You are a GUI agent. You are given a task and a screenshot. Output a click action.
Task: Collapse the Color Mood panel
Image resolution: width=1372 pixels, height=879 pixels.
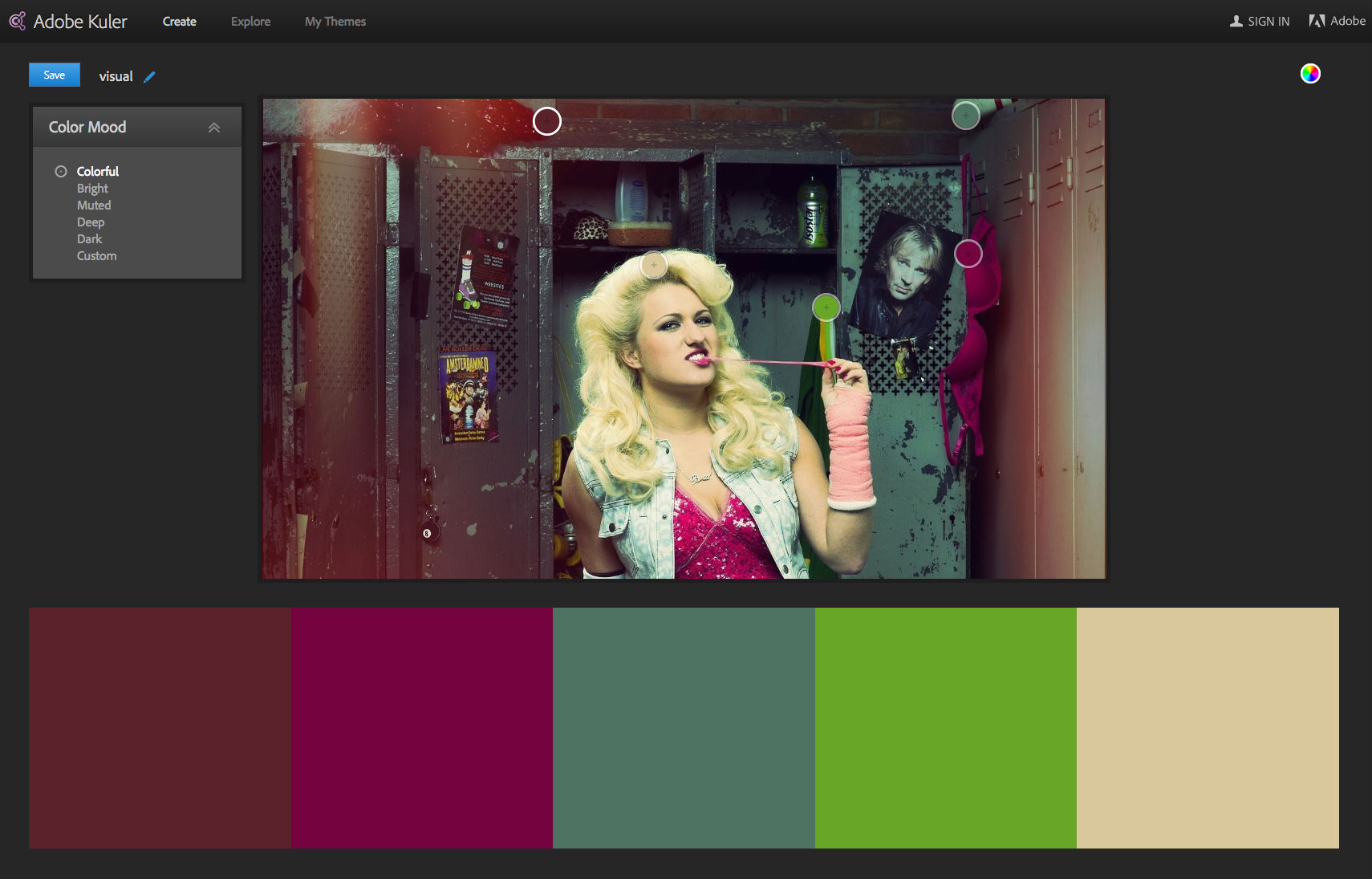point(213,128)
